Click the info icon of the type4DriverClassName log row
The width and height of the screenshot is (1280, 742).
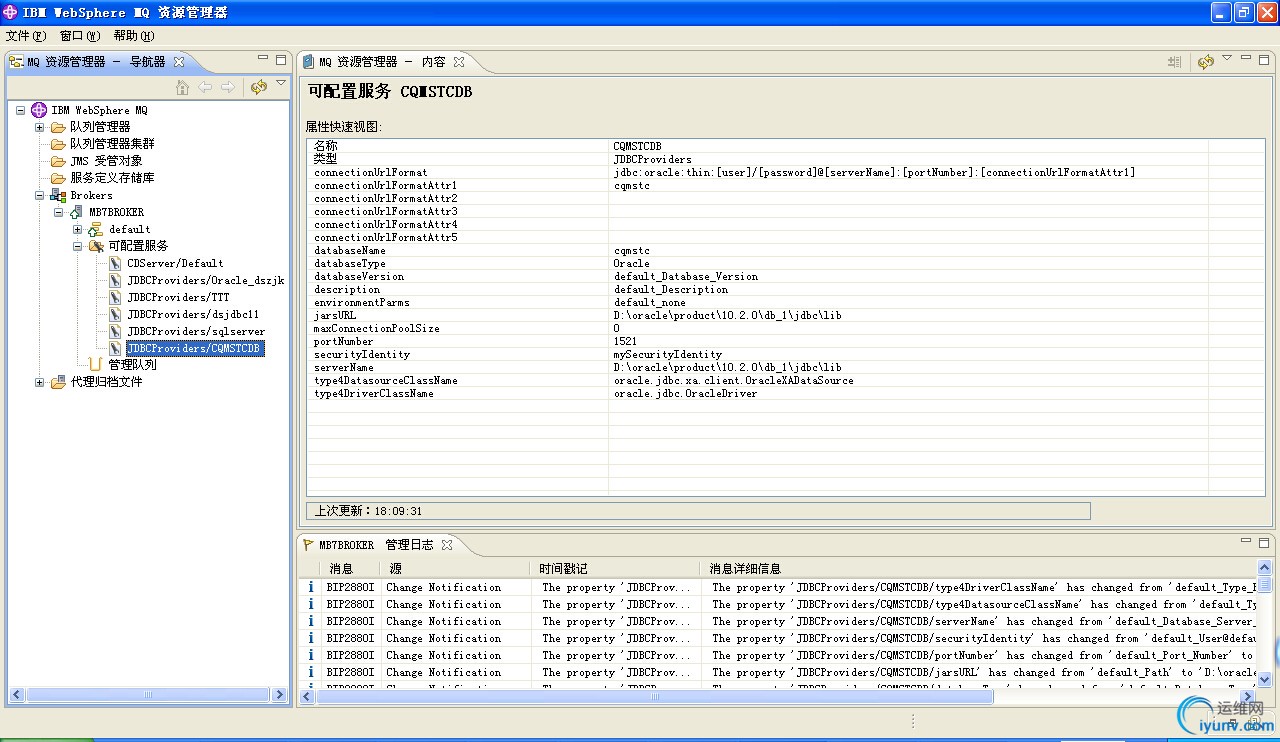click(x=310, y=588)
